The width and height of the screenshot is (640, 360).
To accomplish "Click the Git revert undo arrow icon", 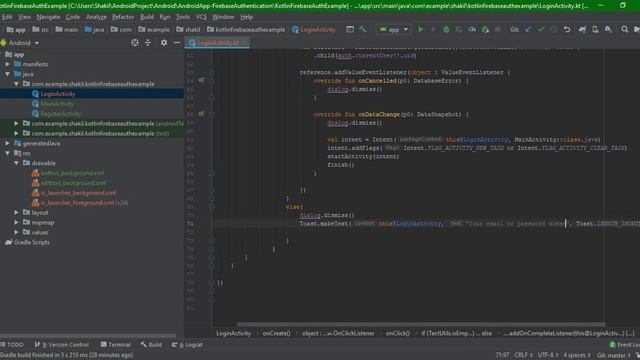I will pos(567,29).
